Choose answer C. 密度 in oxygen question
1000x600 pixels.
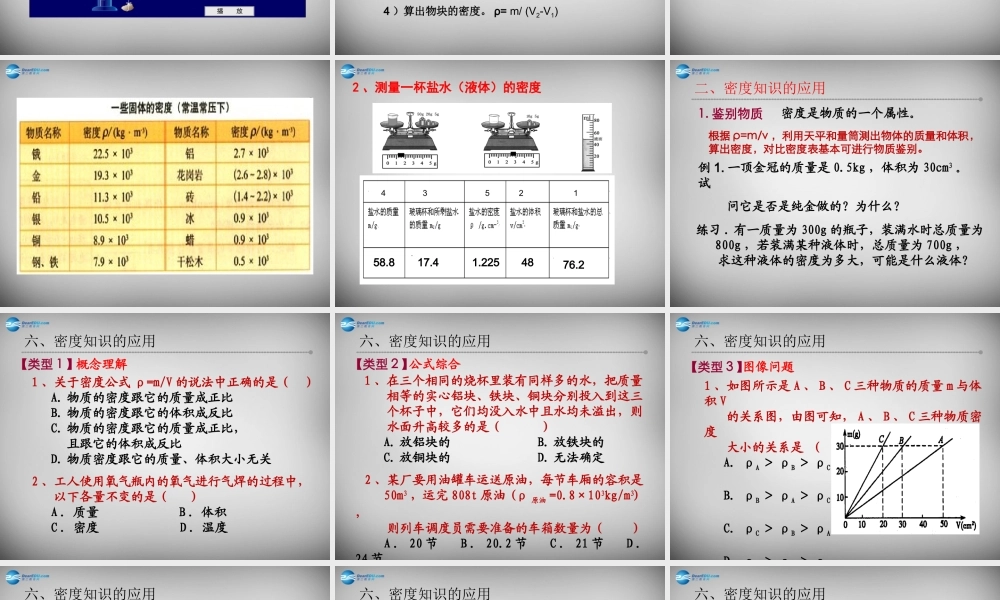75,527
